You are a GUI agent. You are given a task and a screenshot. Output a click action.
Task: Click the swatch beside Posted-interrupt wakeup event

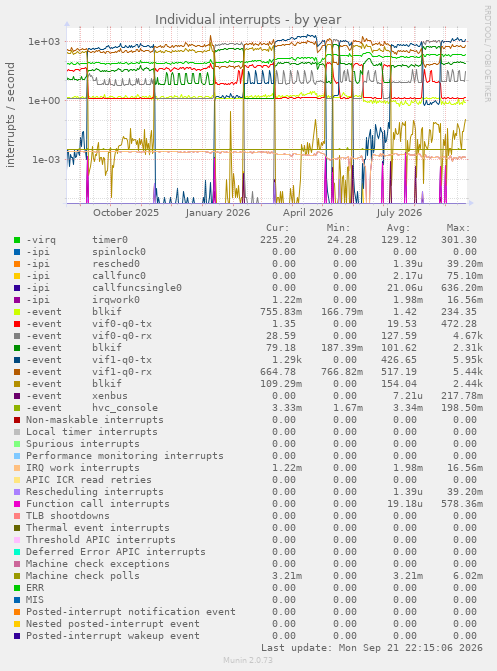[x=17, y=635]
